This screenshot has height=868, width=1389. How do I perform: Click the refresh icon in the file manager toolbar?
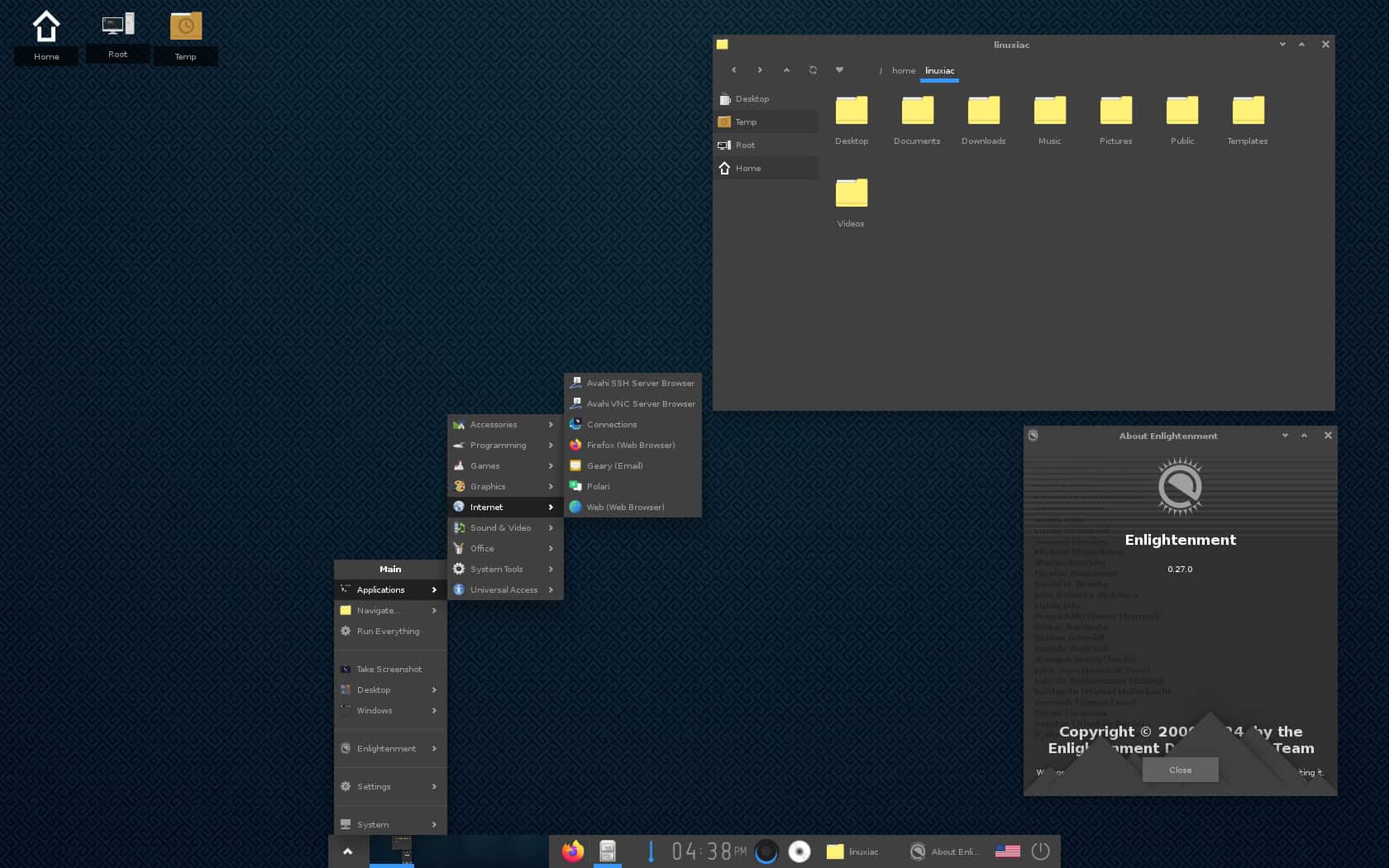(813, 70)
